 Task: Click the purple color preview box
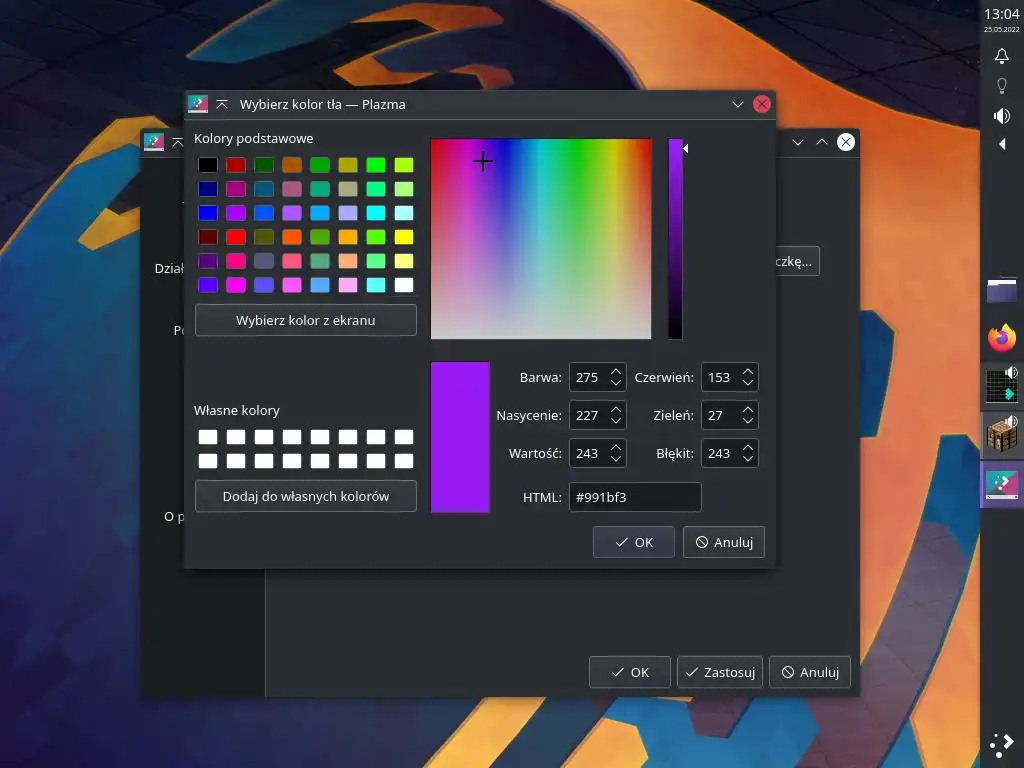click(x=460, y=437)
